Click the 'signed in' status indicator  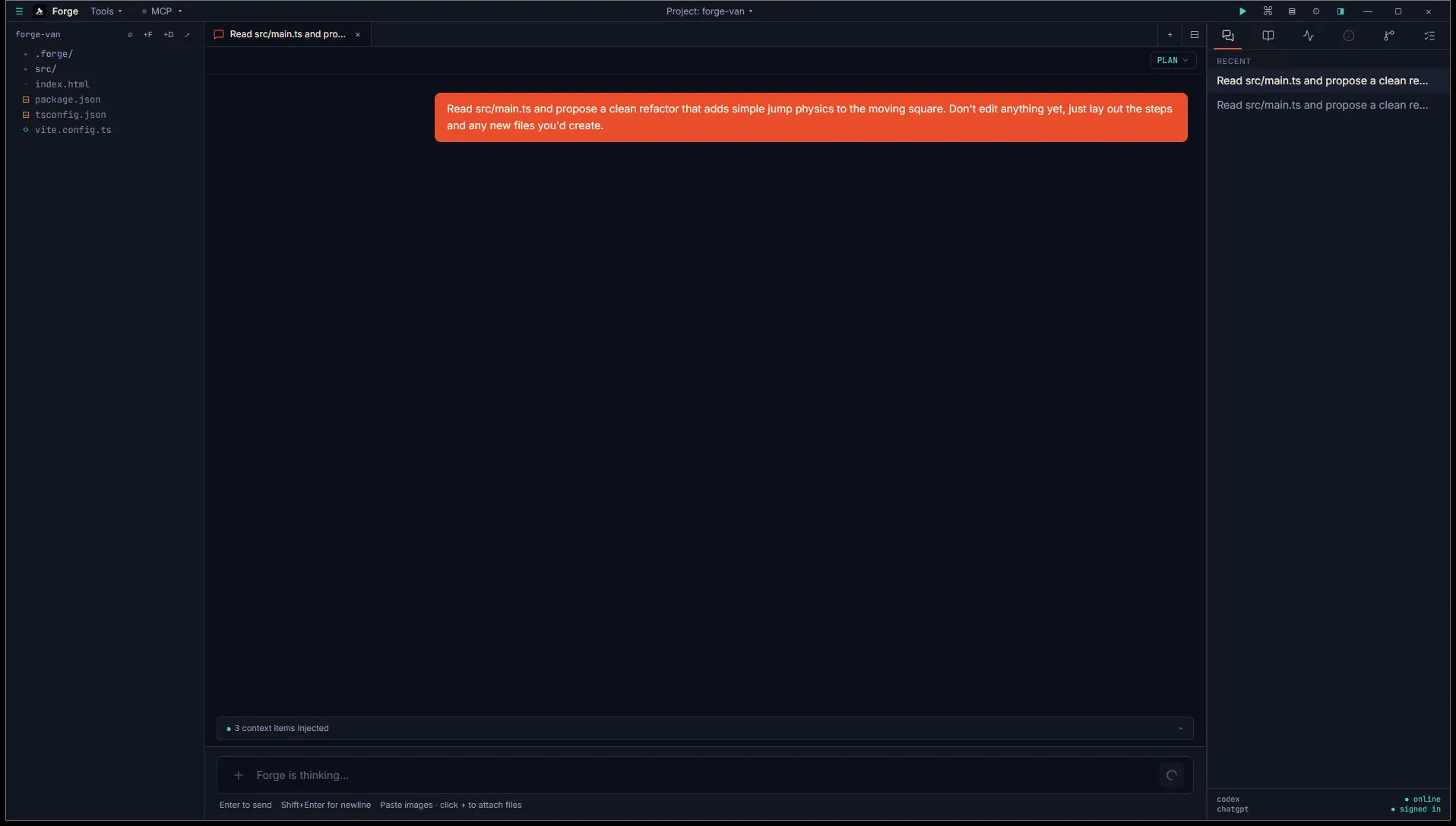click(x=1416, y=809)
